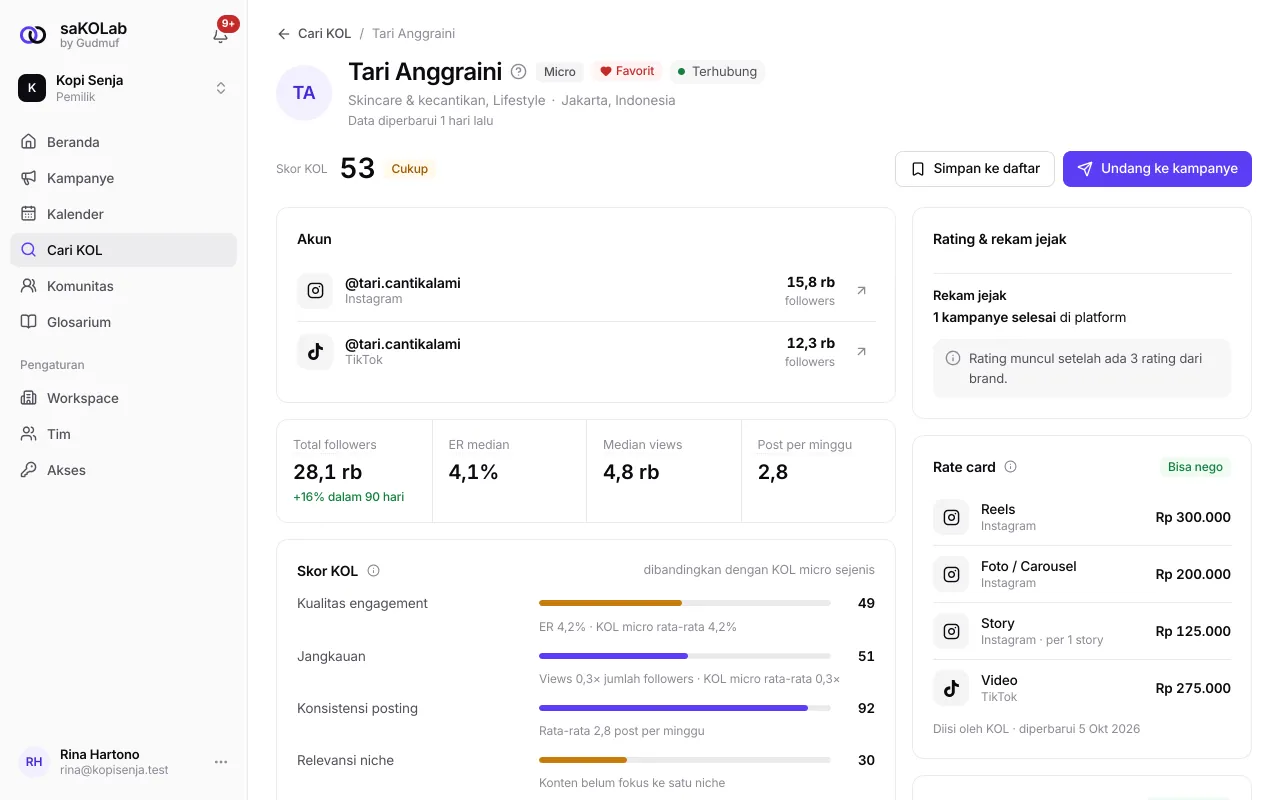This screenshot has height=800, width=1280.
Task: Open the TikTok profile external link arrow
Action: [x=862, y=352]
